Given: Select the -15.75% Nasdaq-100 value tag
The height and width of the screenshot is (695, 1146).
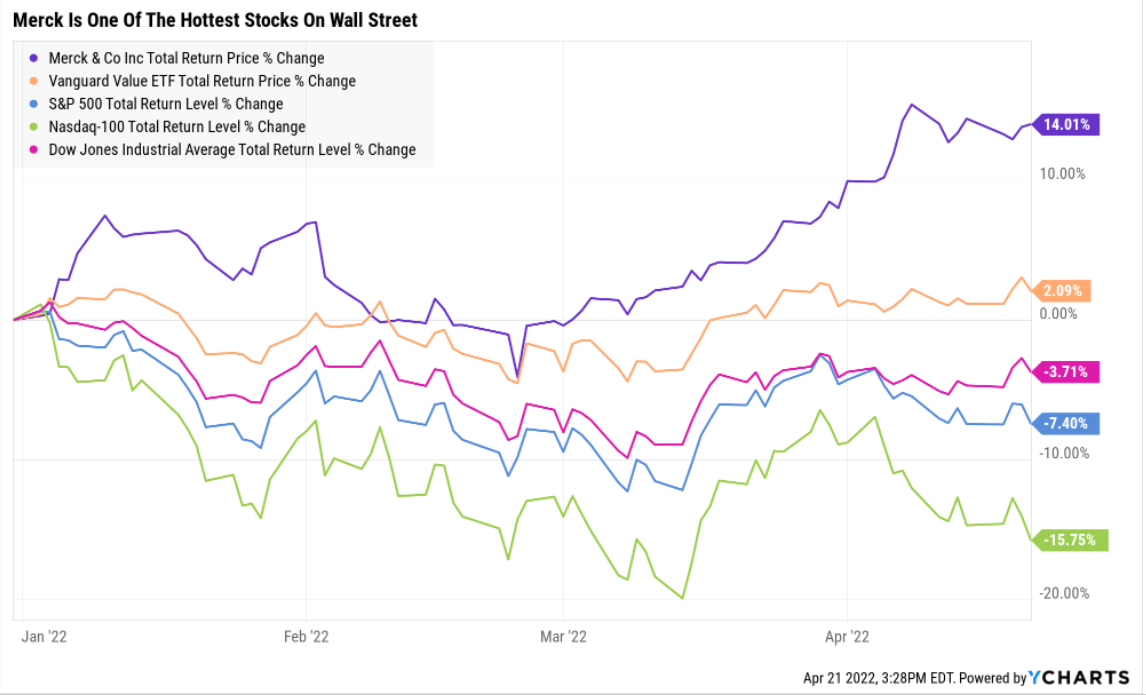Looking at the screenshot, I should click(1072, 540).
